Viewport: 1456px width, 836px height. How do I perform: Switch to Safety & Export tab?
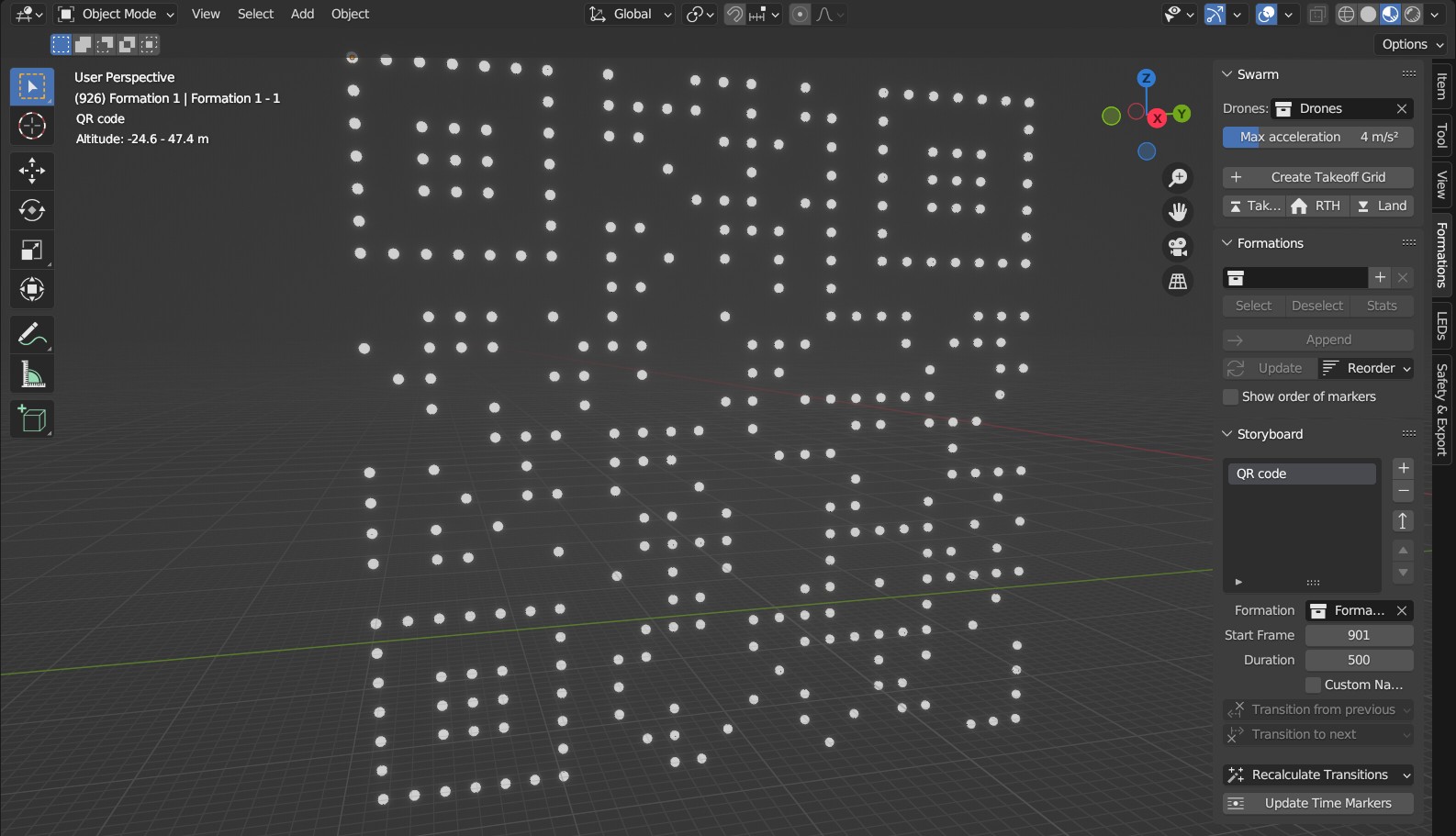coord(1442,409)
